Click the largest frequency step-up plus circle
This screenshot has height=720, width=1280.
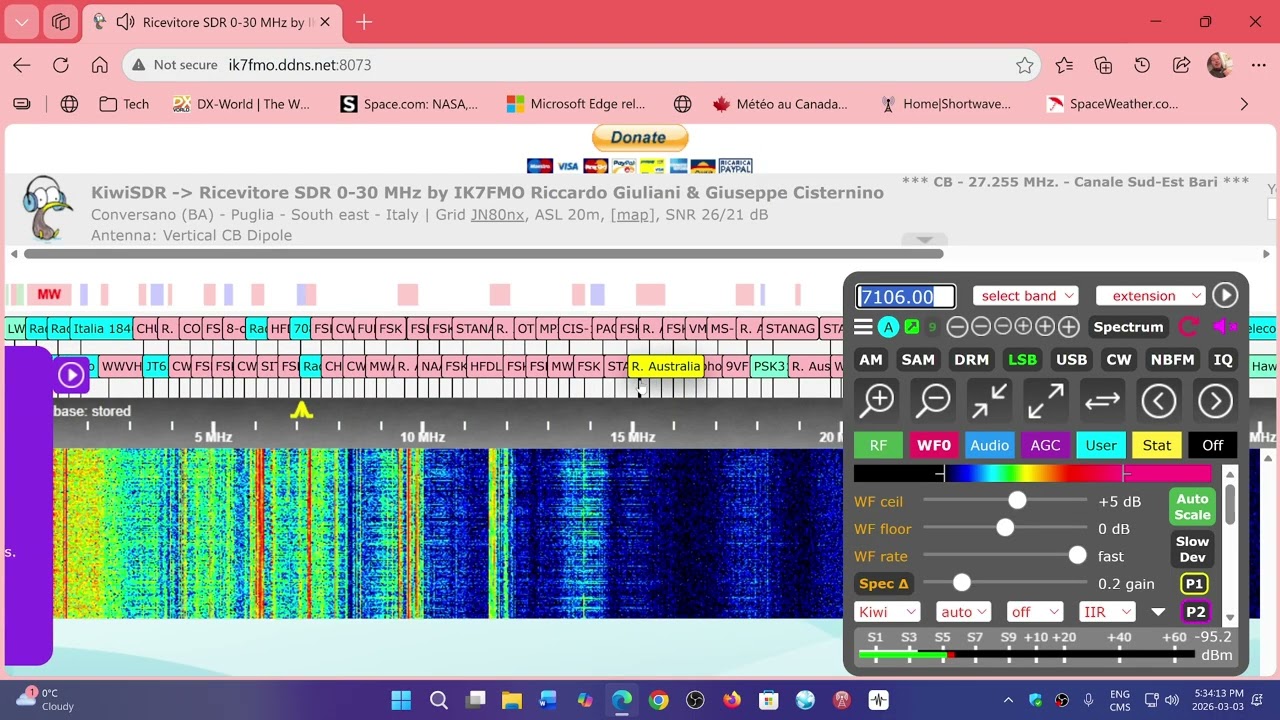coord(1068,327)
